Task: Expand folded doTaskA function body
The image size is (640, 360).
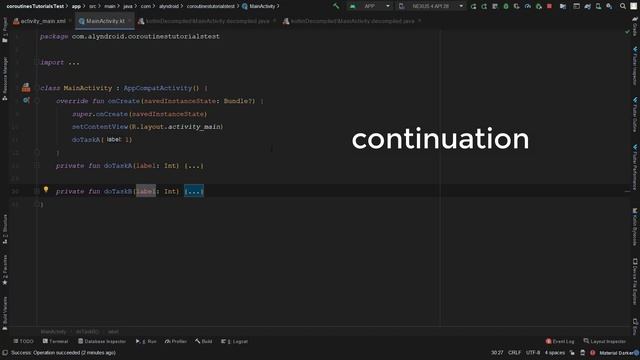Action: coord(194,166)
